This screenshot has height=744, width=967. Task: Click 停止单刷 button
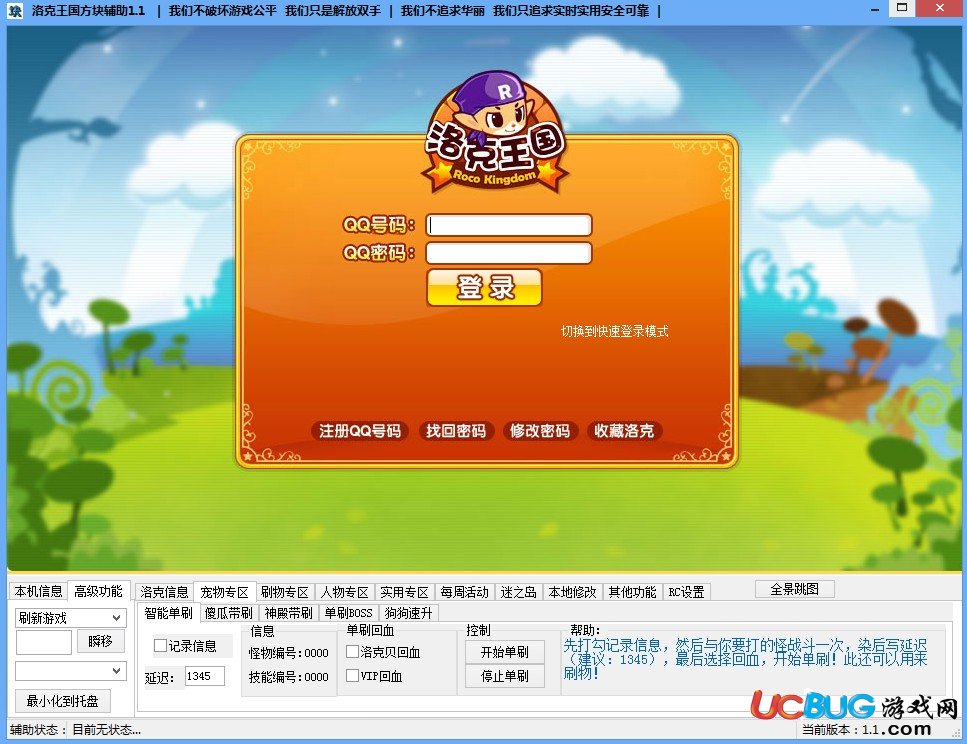pos(504,676)
